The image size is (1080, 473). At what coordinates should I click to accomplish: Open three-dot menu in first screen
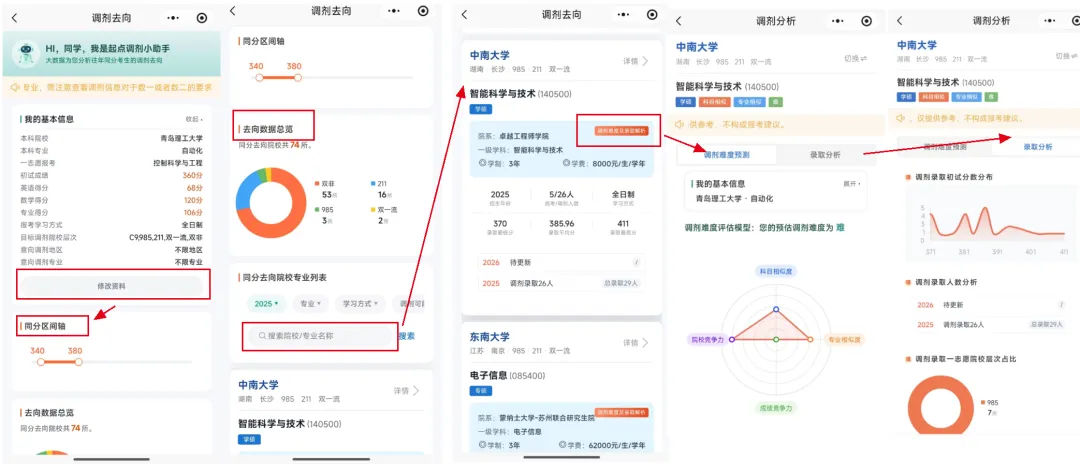(174, 18)
